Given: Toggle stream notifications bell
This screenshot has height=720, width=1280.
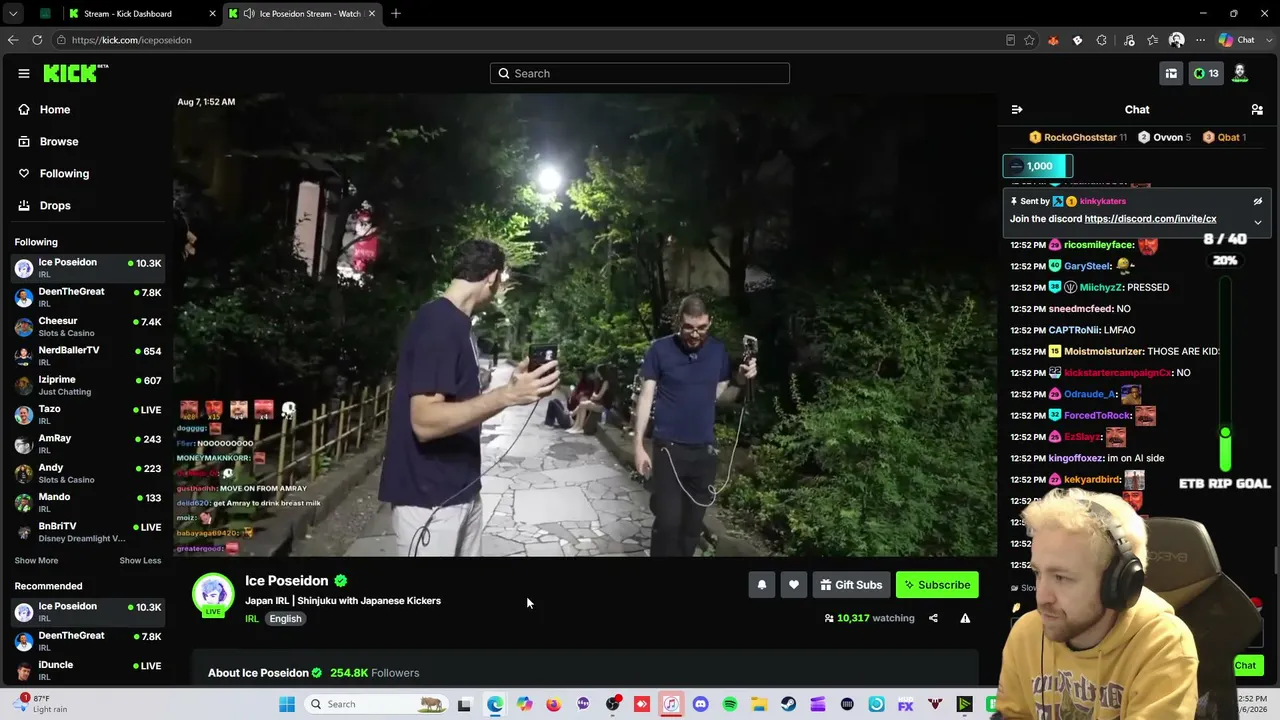Looking at the screenshot, I should [x=762, y=585].
